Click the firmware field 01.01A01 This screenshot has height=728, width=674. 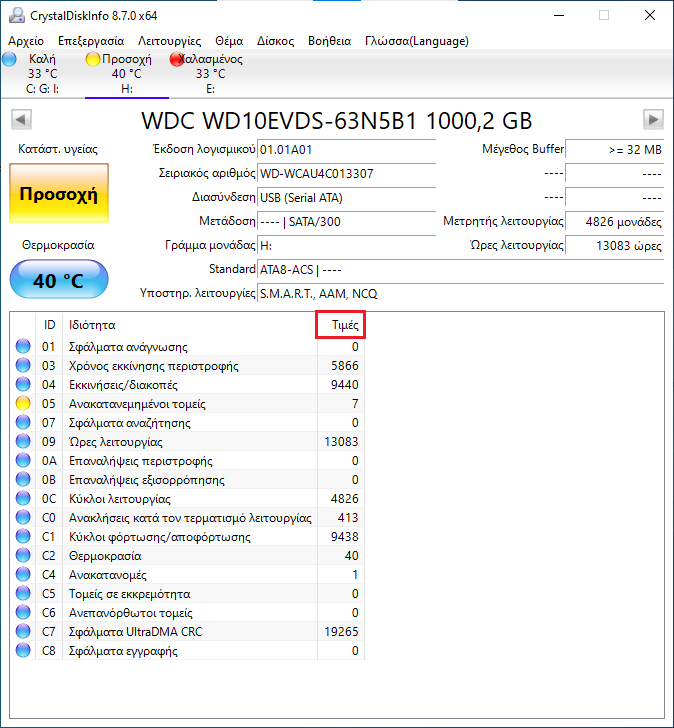[346, 150]
